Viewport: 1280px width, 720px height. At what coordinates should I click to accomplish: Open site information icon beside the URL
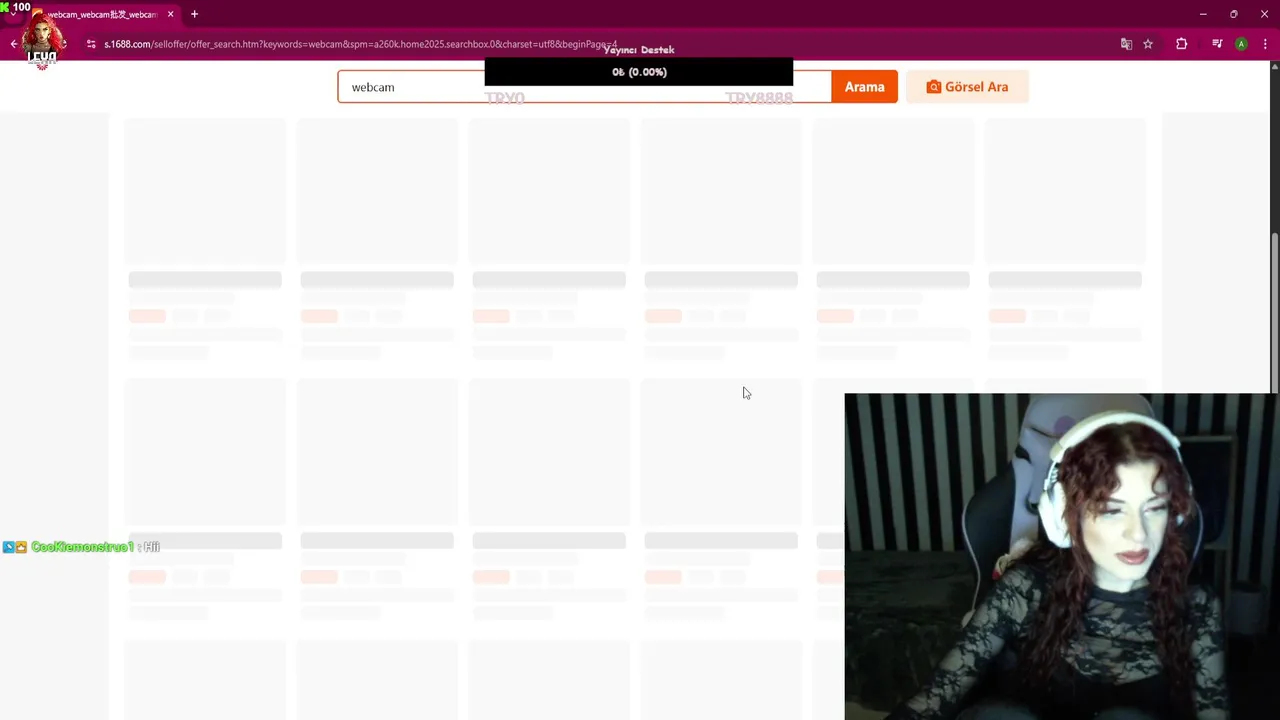[x=91, y=44]
